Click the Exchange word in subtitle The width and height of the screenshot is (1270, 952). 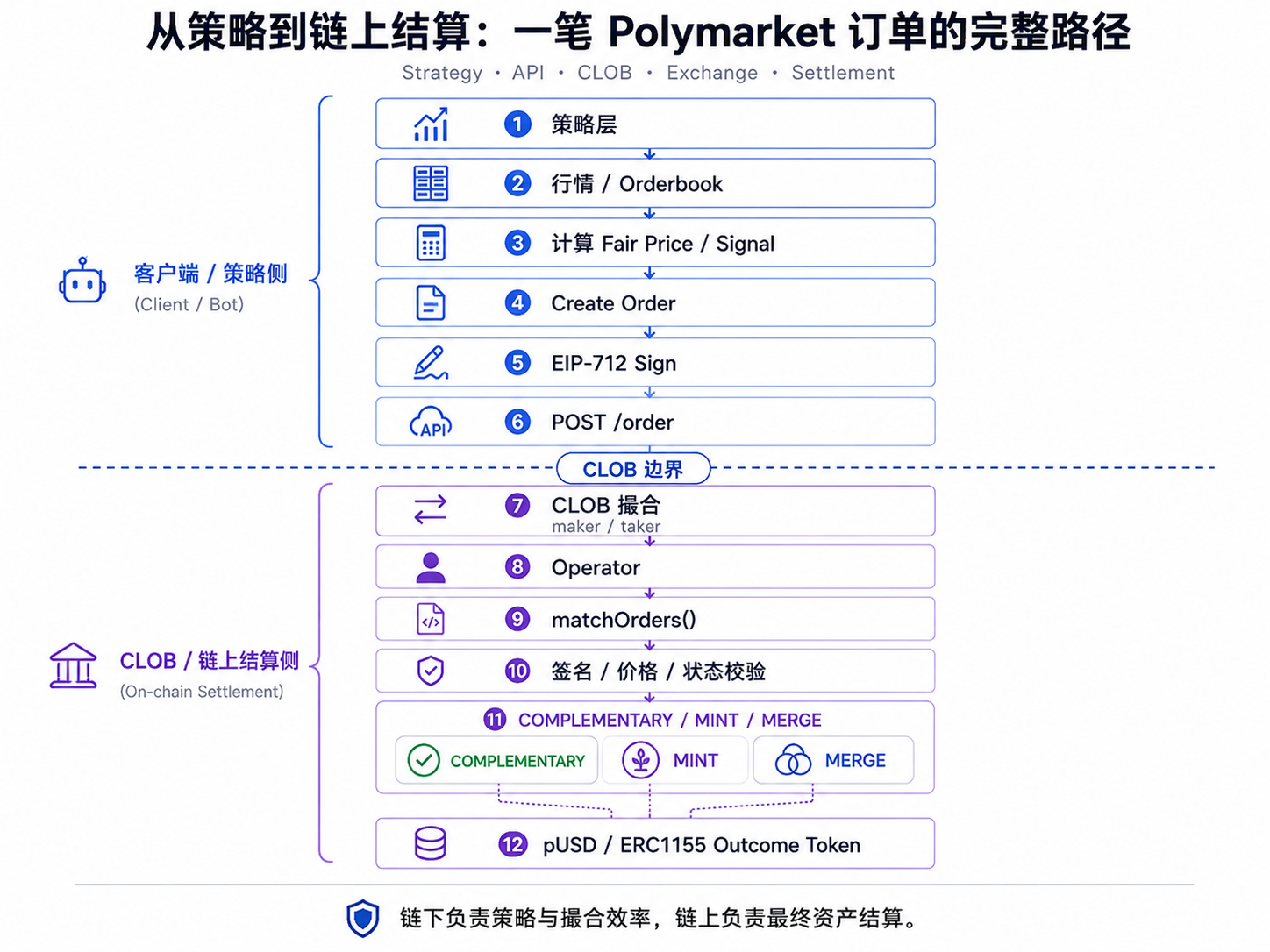[712, 73]
